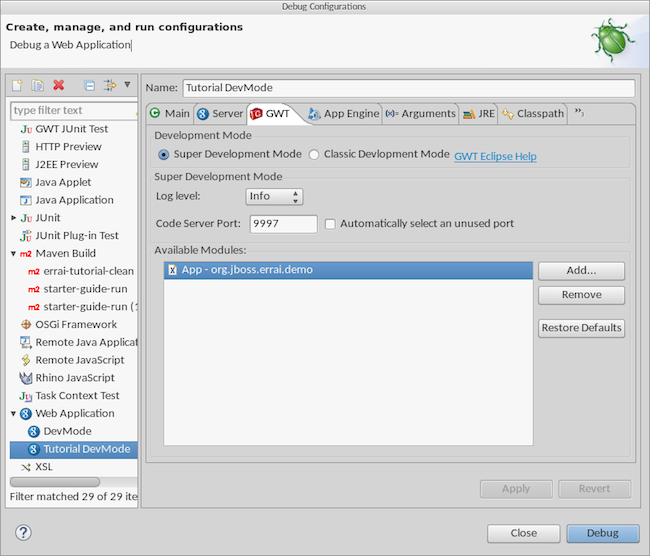Enable Automatically select an unused port
The height and width of the screenshot is (556, 650).
[x=330, y=224]
